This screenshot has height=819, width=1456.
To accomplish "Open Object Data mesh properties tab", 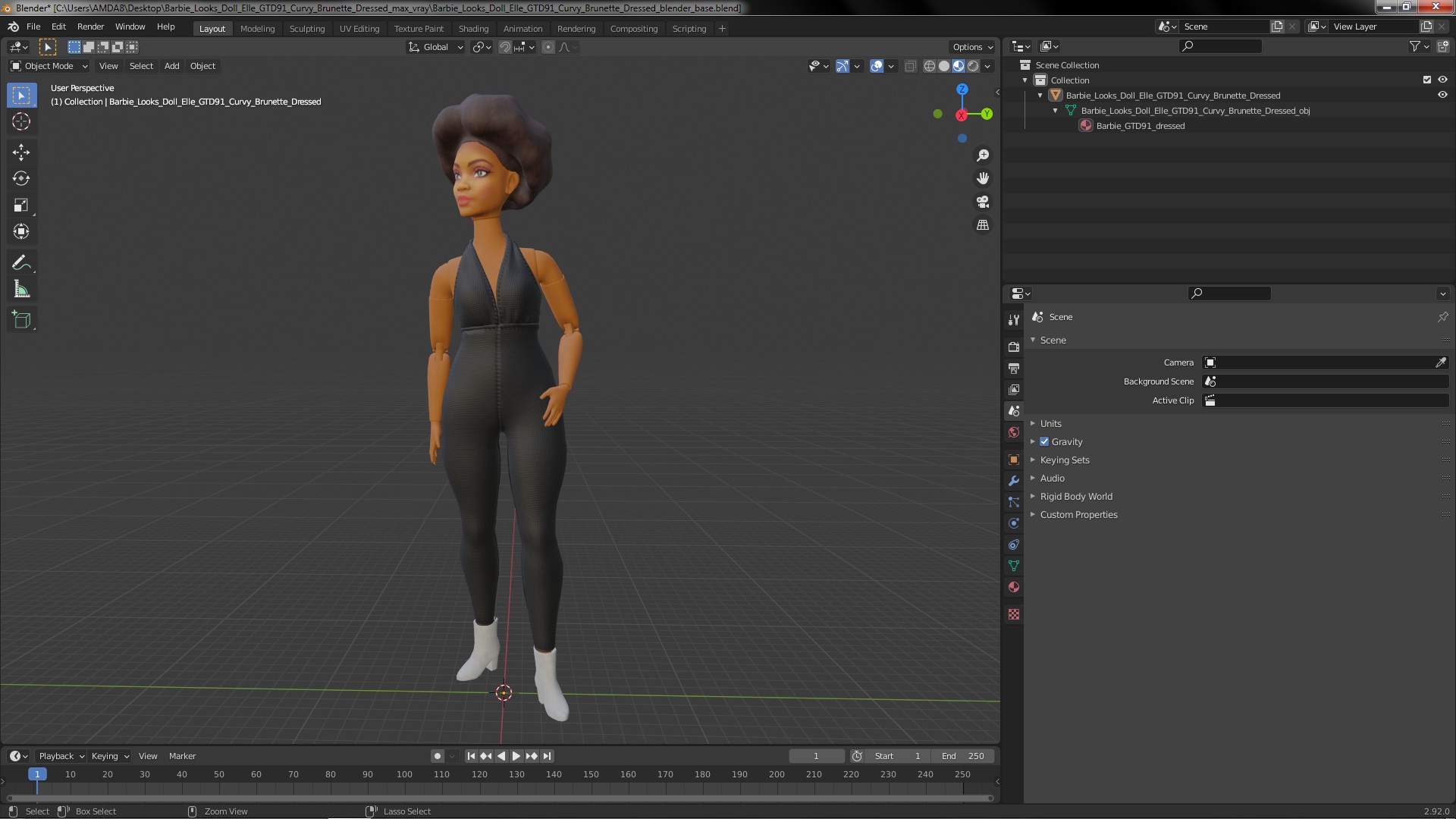I will (1014, 566).
